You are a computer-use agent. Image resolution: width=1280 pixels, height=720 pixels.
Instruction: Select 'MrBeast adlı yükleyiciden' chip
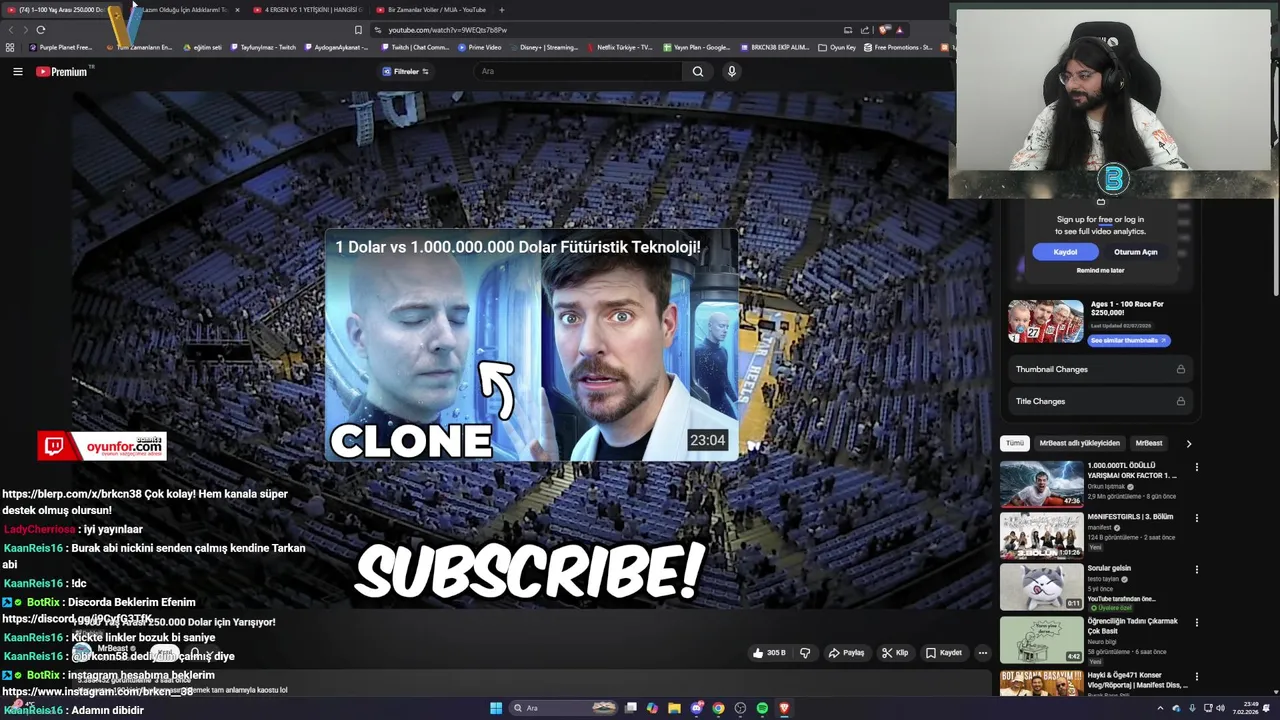(1079, 443)
